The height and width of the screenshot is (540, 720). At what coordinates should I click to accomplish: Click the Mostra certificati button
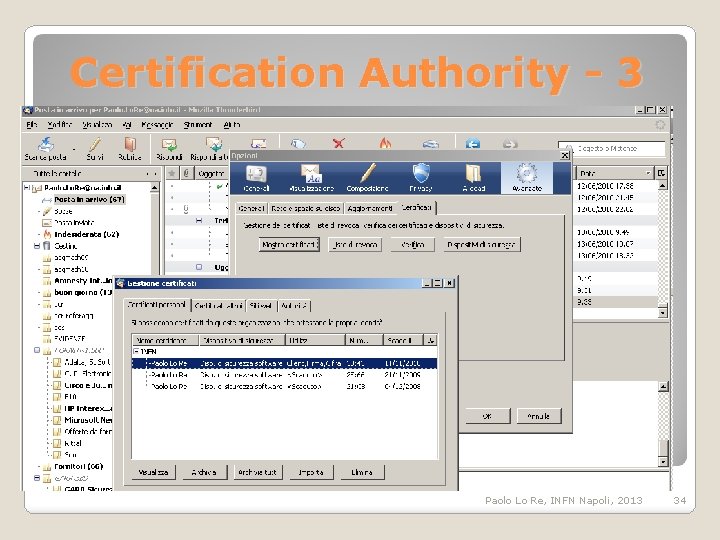click(x=289, y=244)
